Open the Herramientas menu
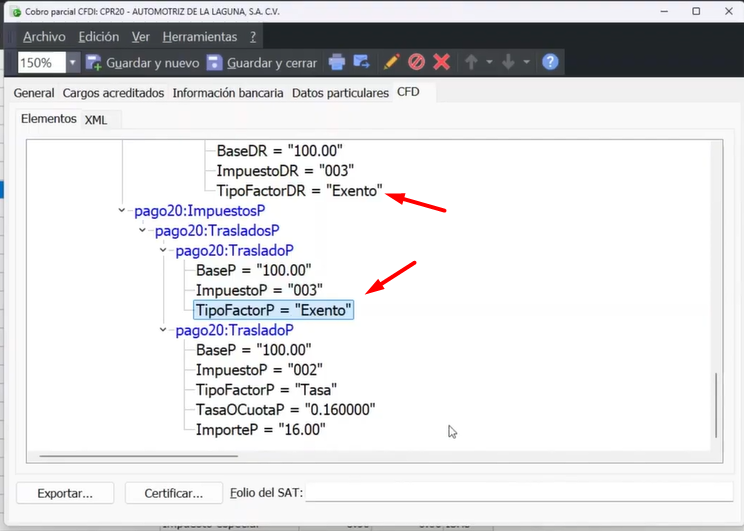Viewport: 744px width, 531px height. pos(199,36)
